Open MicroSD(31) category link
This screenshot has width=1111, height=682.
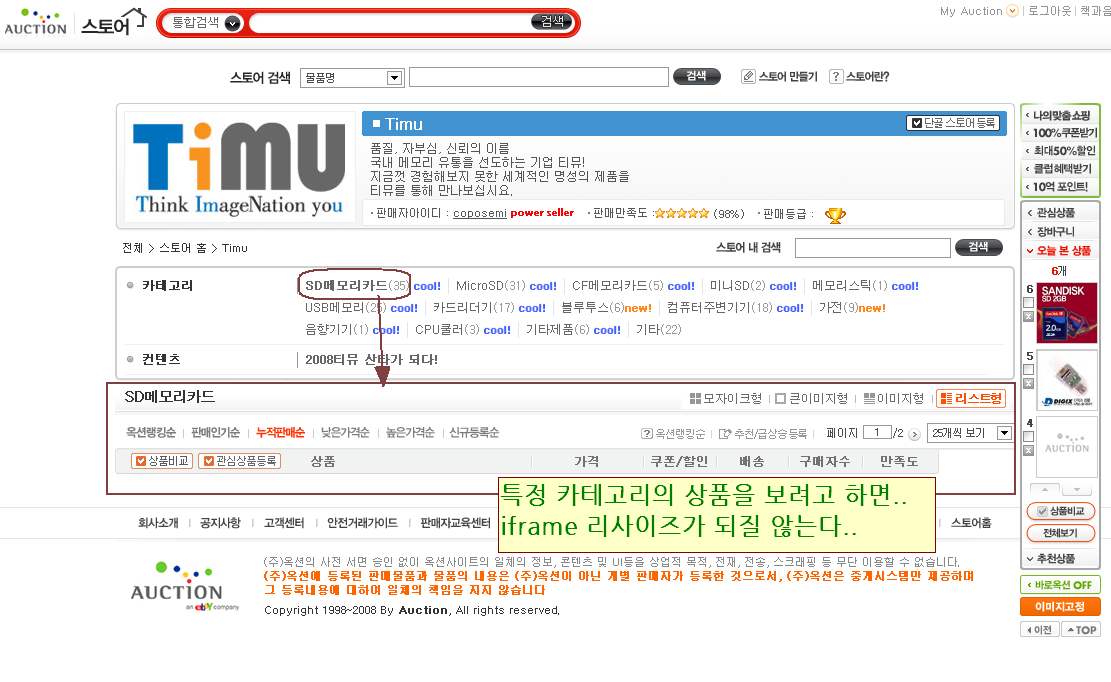[x=490, y=286]
